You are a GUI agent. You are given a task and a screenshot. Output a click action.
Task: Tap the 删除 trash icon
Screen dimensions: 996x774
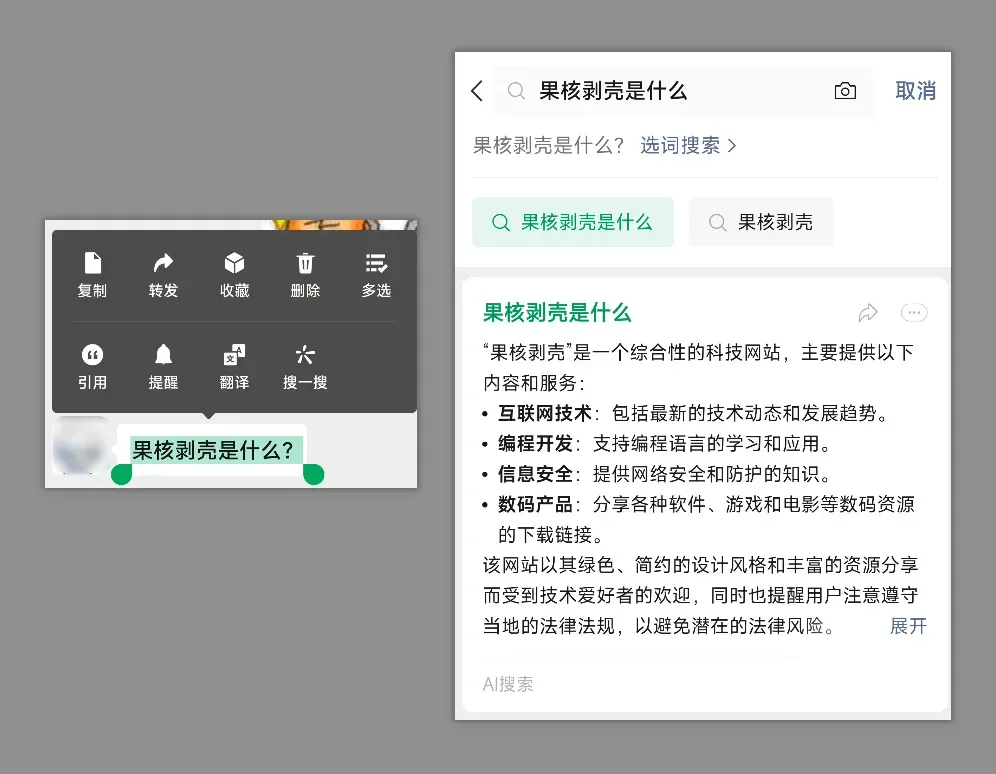point(306,263)
